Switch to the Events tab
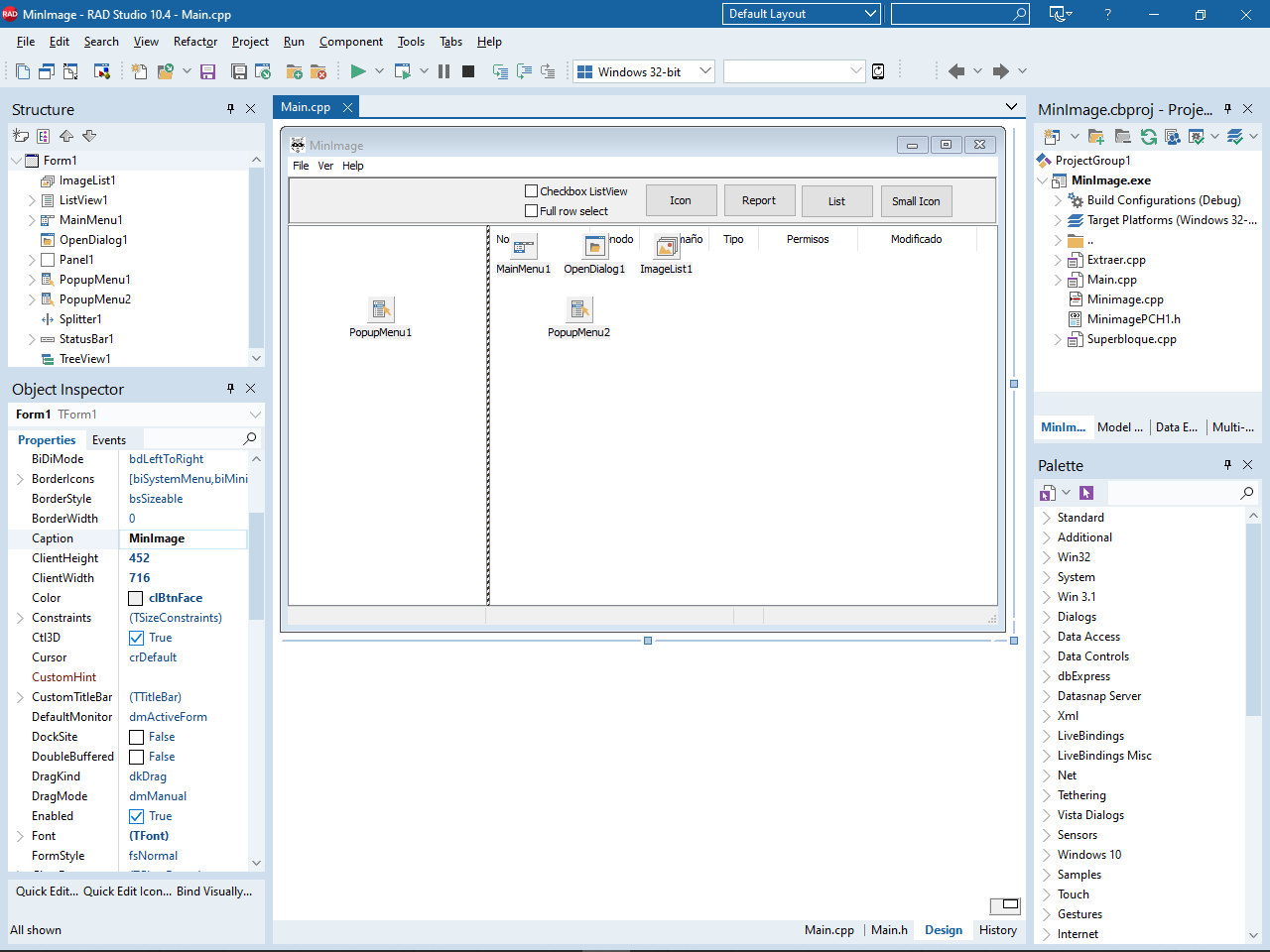 pos(109,440)
